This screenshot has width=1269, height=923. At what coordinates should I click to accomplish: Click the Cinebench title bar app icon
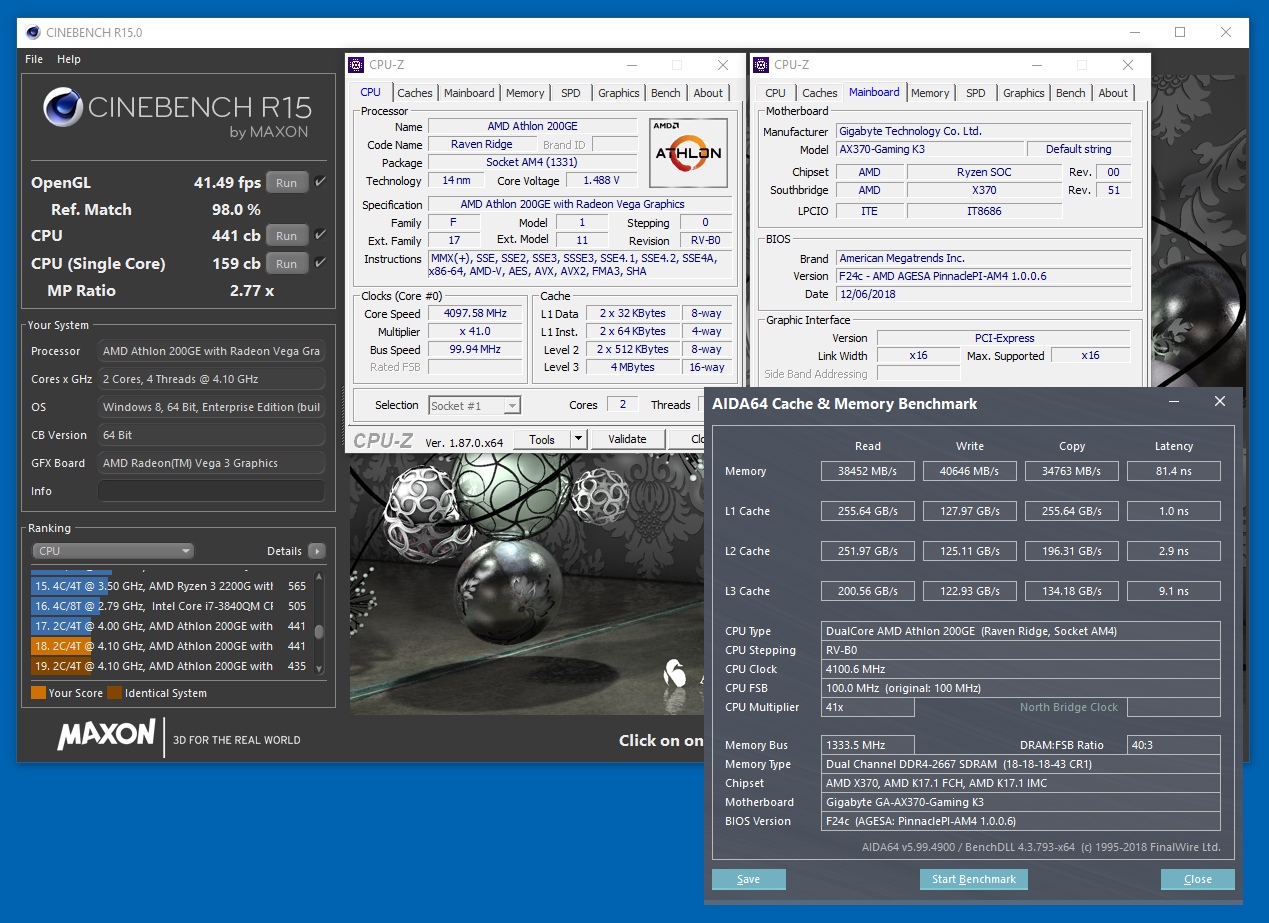tap(32, 33)
